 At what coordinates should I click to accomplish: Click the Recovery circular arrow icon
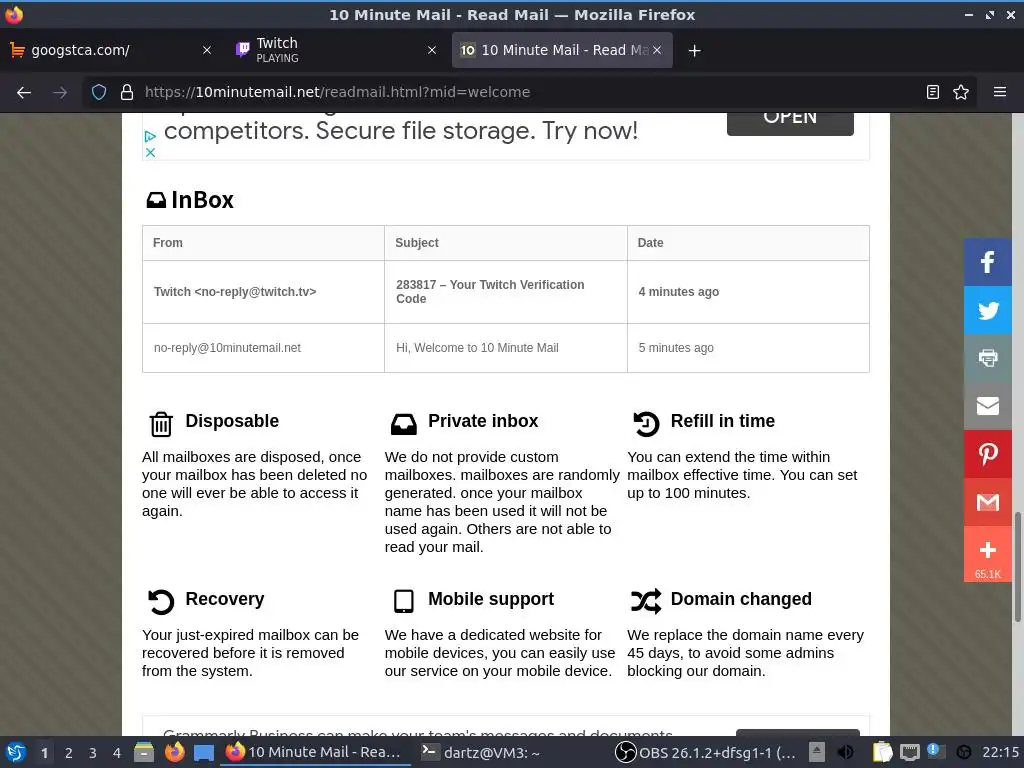161,601
